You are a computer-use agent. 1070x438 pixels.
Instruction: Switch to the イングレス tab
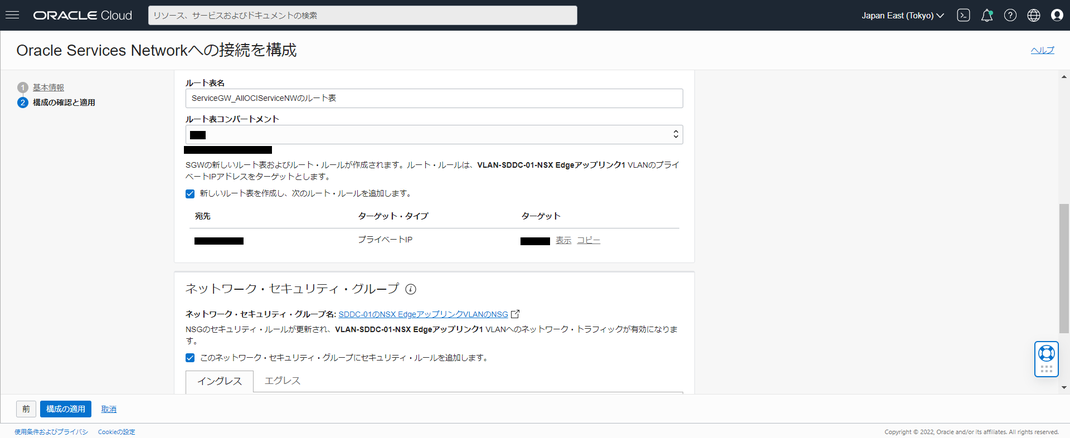click(220, 381)
